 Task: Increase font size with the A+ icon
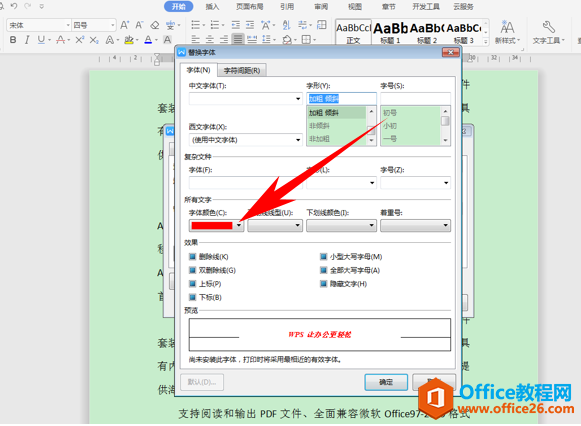[x=124, y=25]
